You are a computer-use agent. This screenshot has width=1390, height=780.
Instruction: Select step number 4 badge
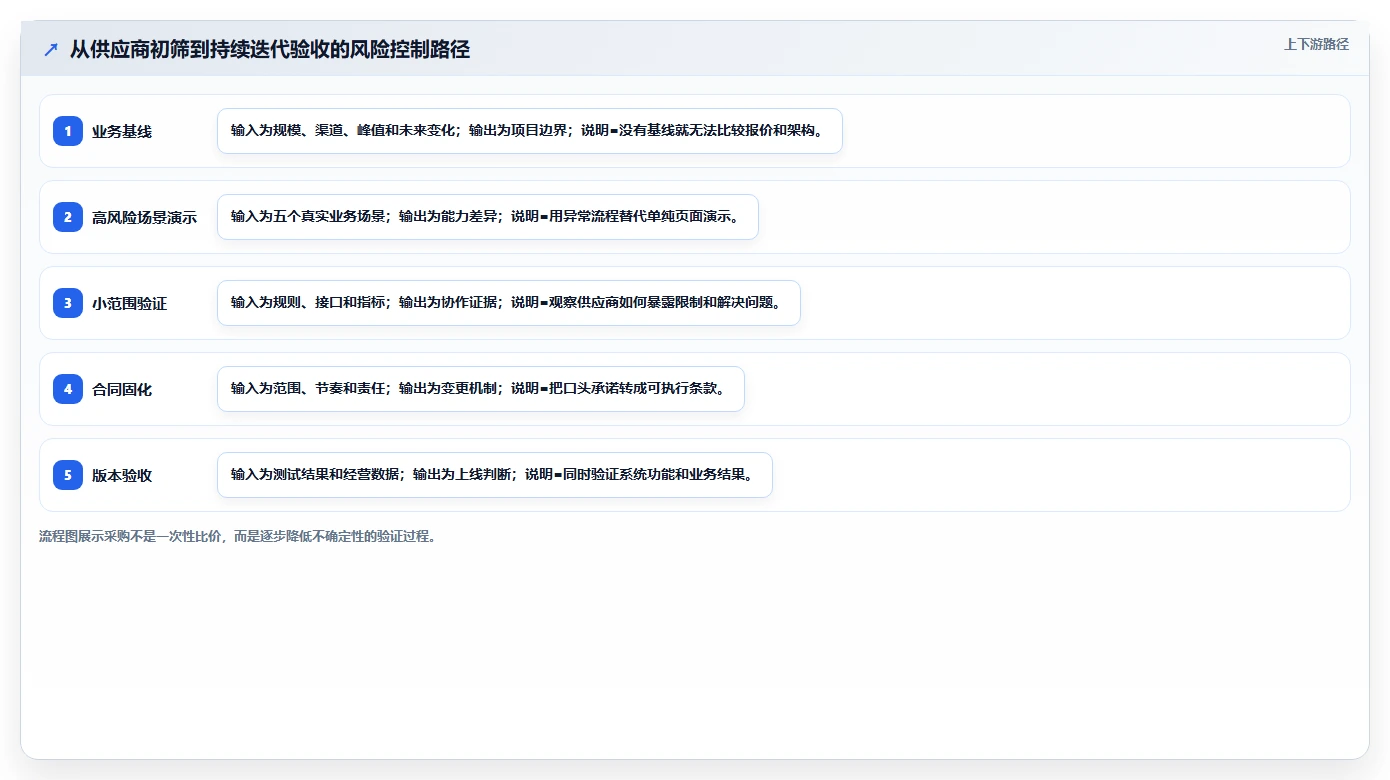68,389
